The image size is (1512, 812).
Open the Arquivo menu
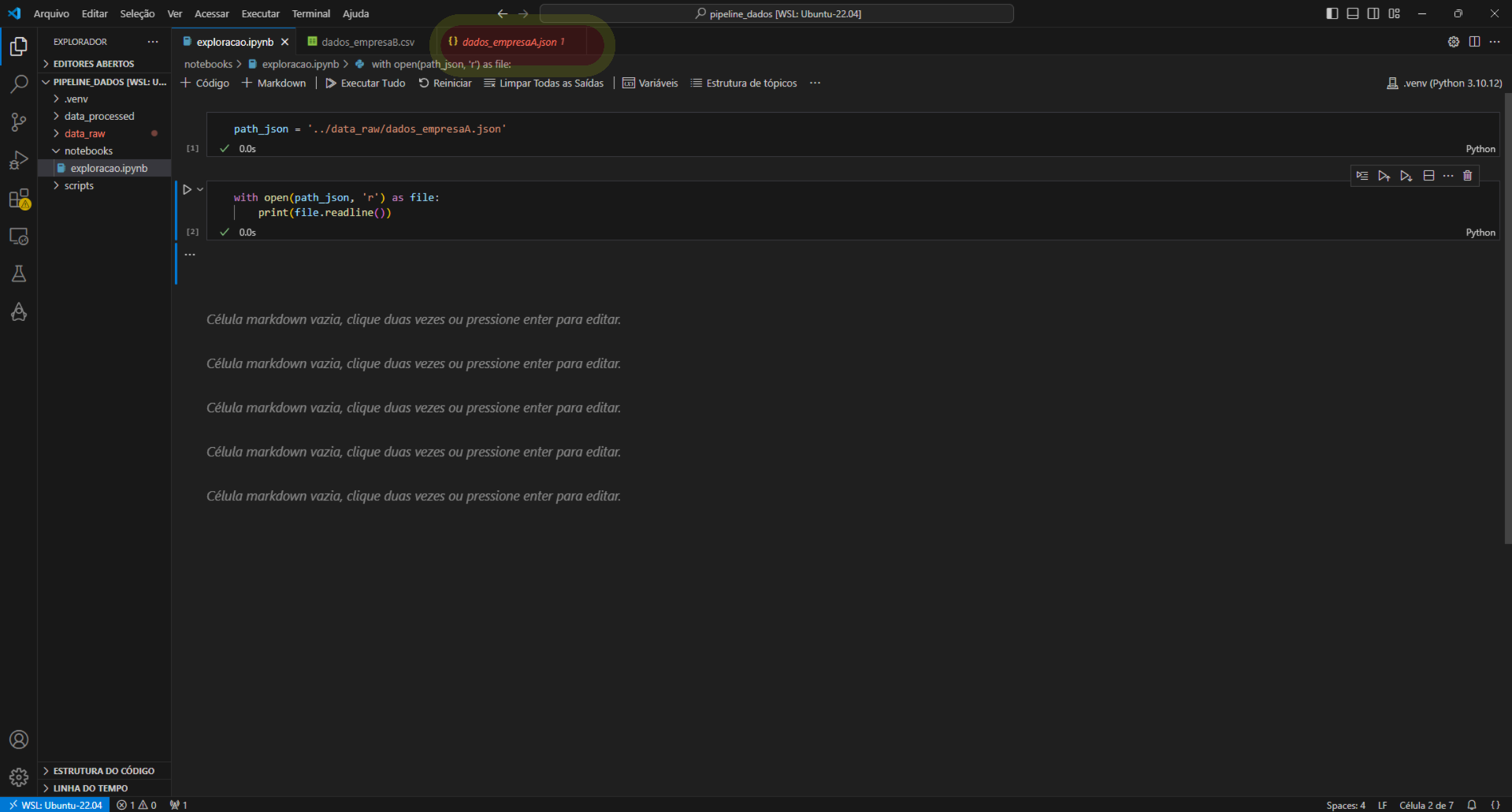(51, 13)
